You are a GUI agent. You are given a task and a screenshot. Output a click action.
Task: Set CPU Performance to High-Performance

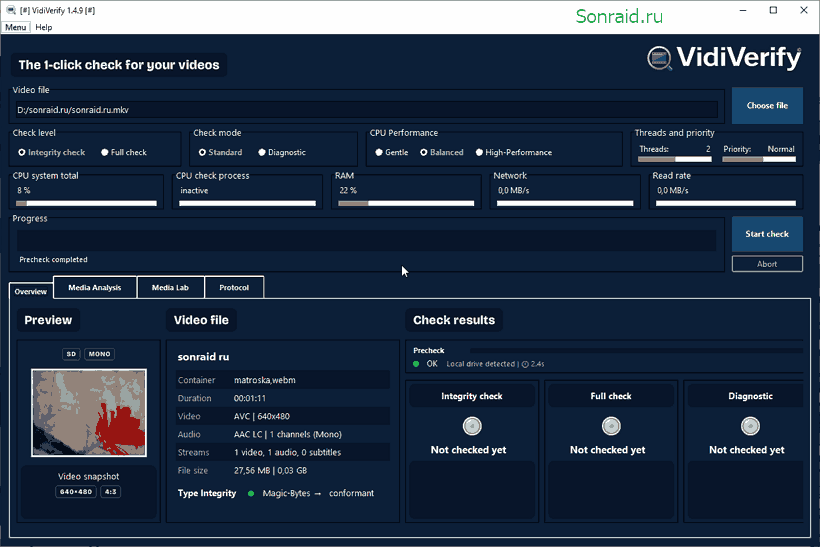click(514, 152)
